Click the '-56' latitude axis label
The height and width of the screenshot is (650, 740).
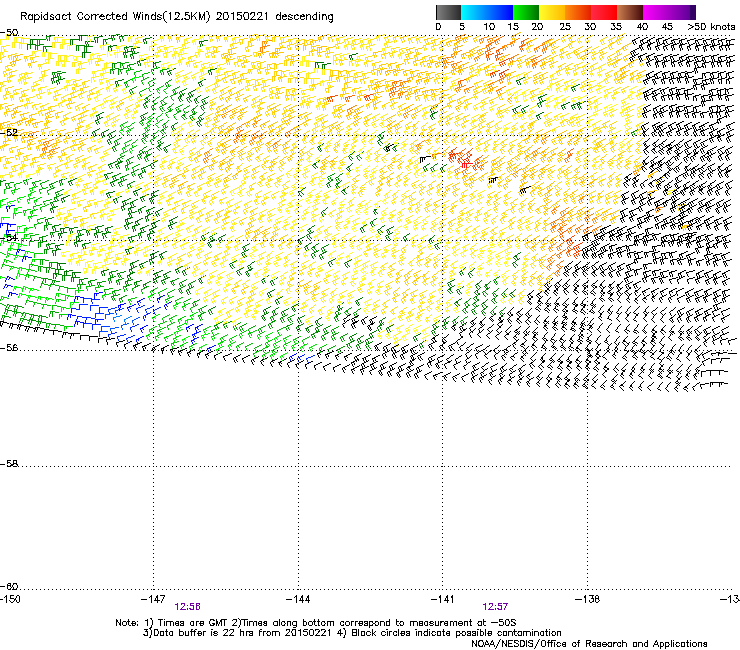(9, 347)
